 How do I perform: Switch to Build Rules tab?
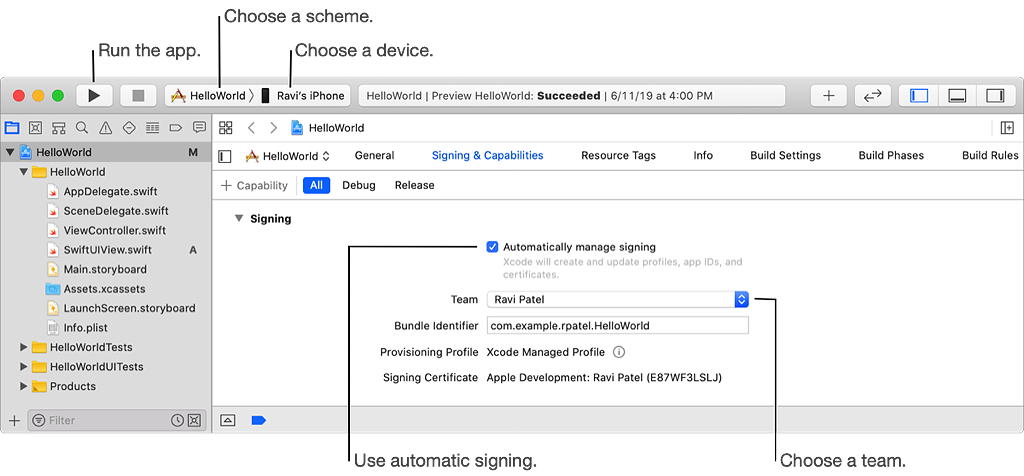tap(990, 155)
